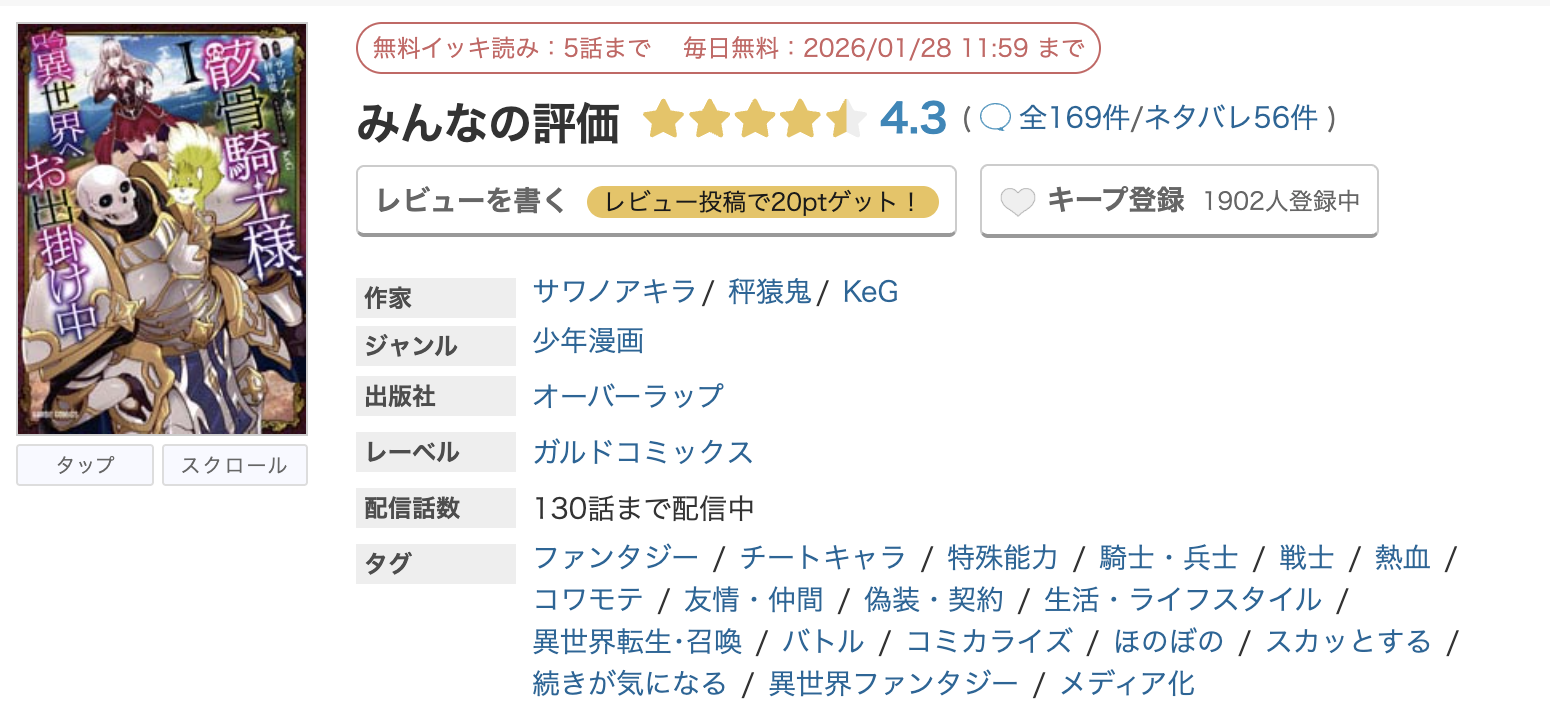The height and width of the screenshot is (718, 1550).
Task: Click the star rating icons
Action: [x=754, y=119]
